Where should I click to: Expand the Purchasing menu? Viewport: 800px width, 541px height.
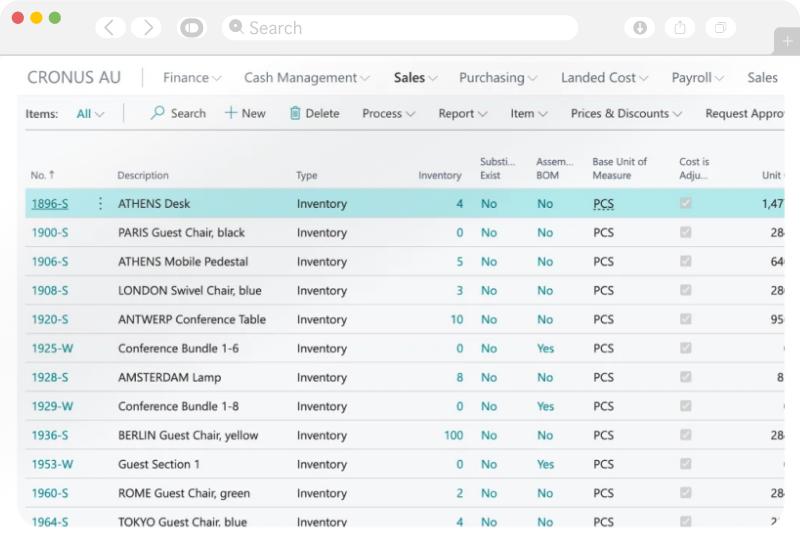click(x=497, y=78)
